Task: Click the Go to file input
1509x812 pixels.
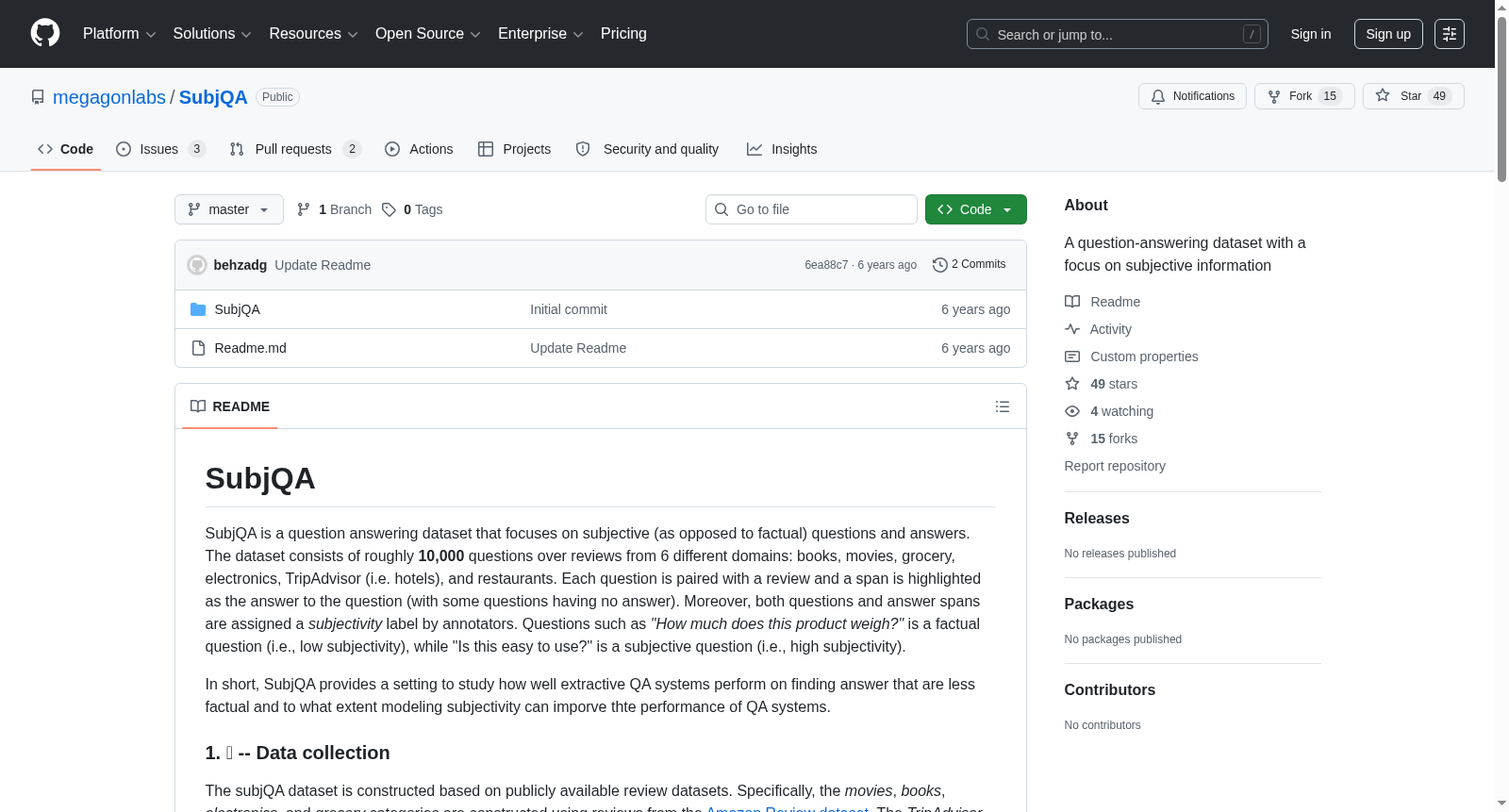Action: (x=811, y=209)
